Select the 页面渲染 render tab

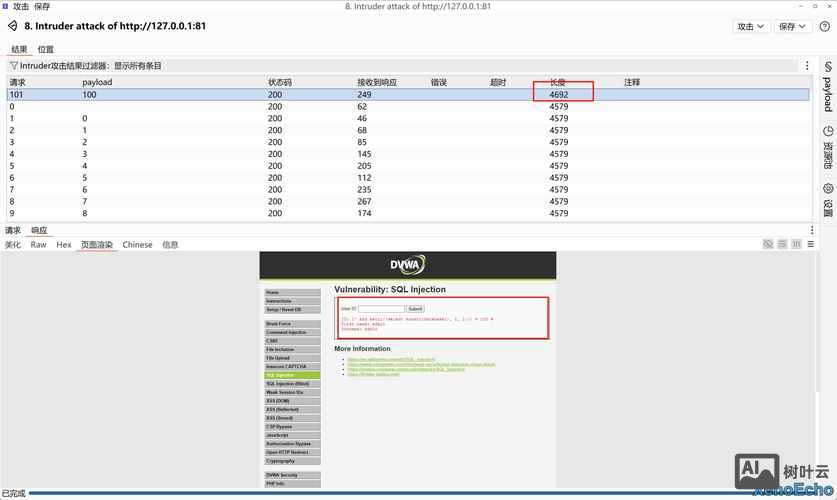tap(97, 244)
